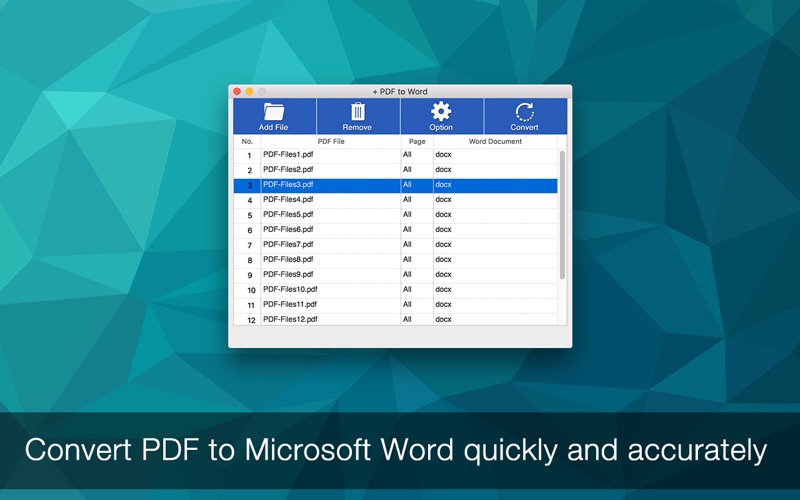Click the Add File folder icon
800x500 pixels.
[x=274, y=112]
